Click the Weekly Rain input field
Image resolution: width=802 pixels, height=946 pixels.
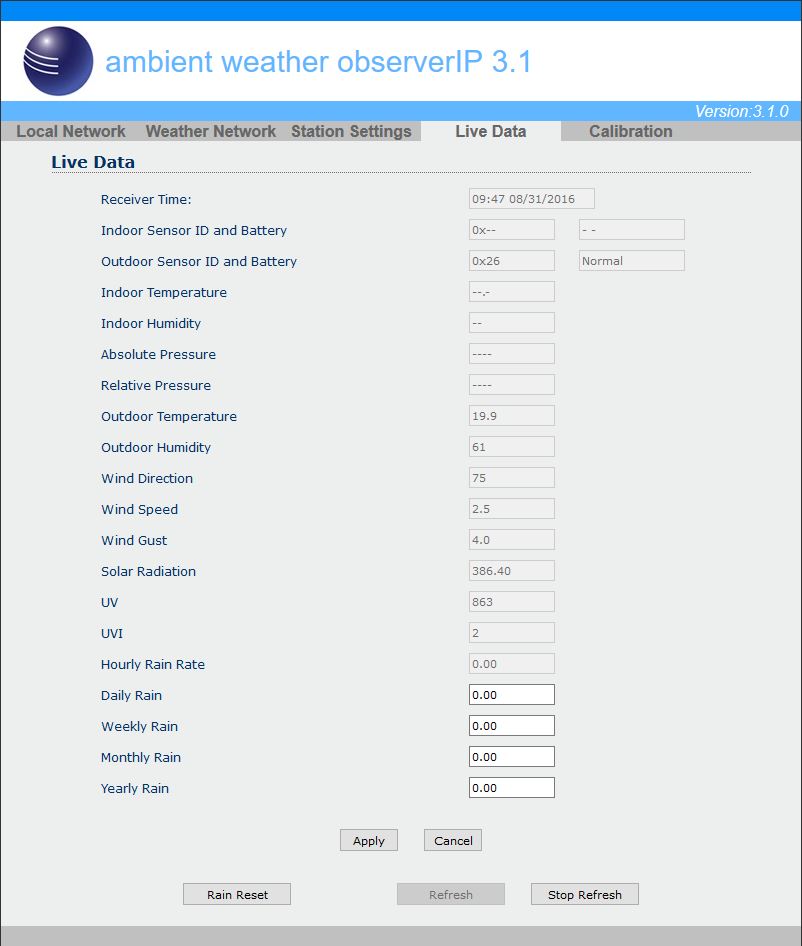[x=512, y=726]
